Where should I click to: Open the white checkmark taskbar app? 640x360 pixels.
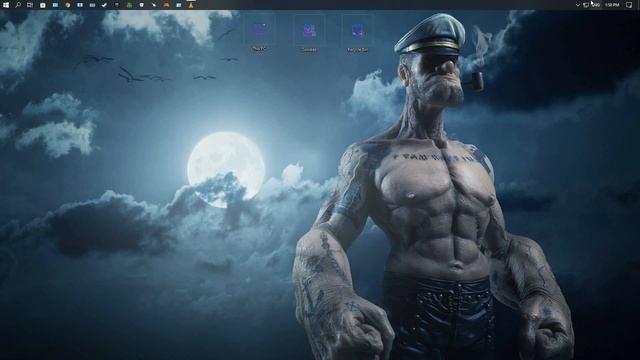(104, 5)
